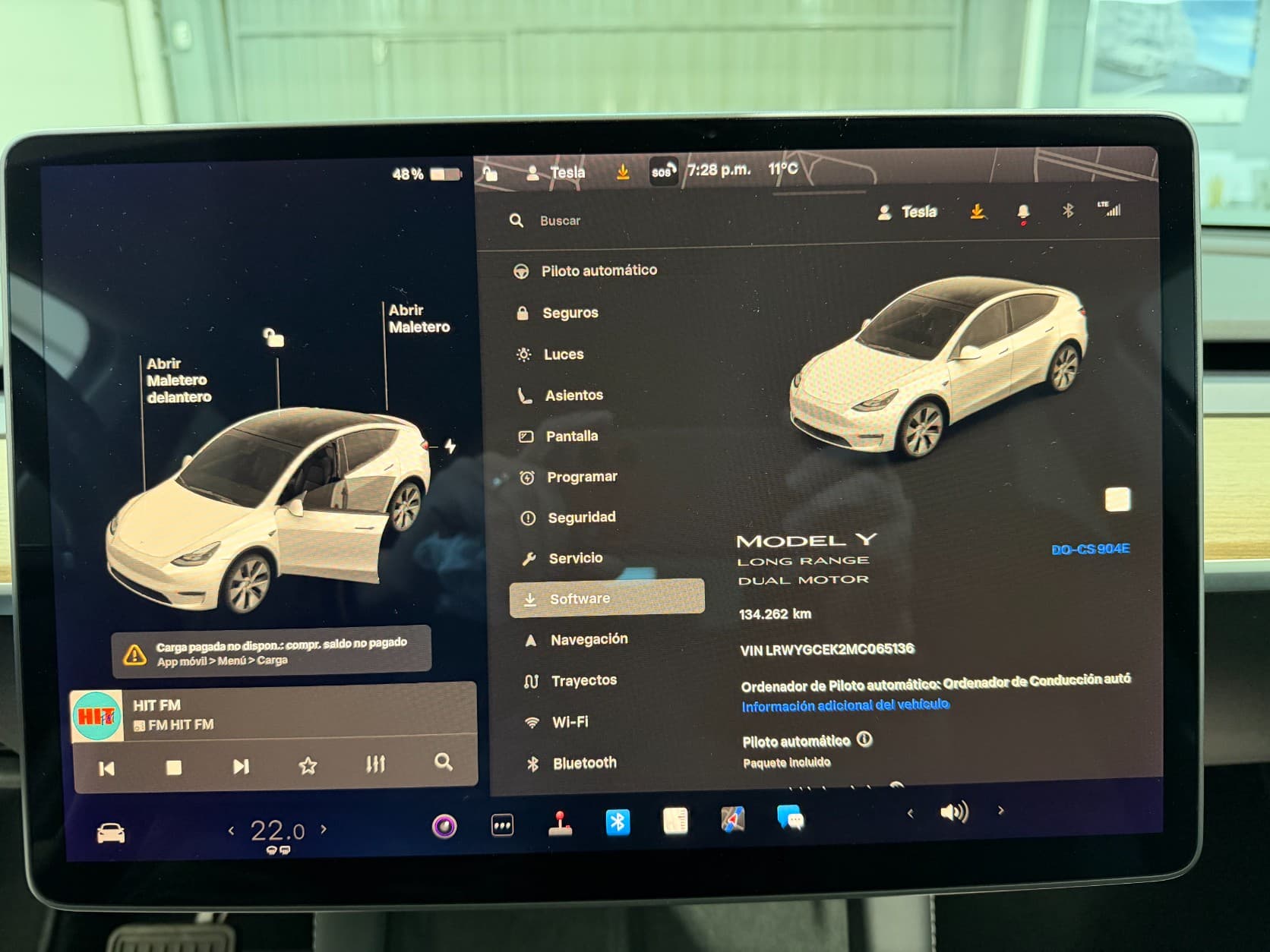Toggle the vehicle lock padlock icon
The width and height of the screenshot is (1270, 952).
pyautogui.click(x=273, y=337)
